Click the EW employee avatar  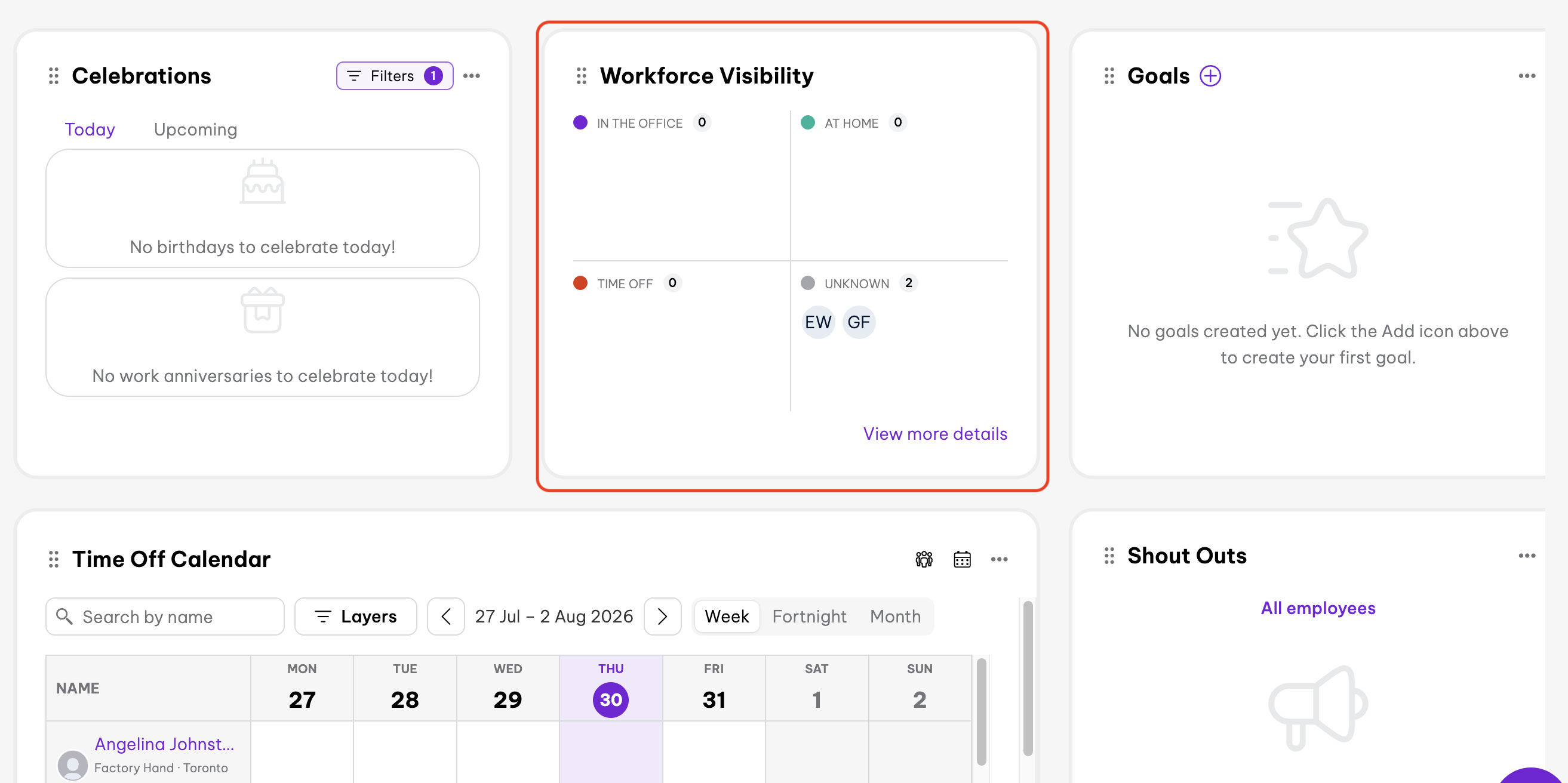[x=818, y=322]
